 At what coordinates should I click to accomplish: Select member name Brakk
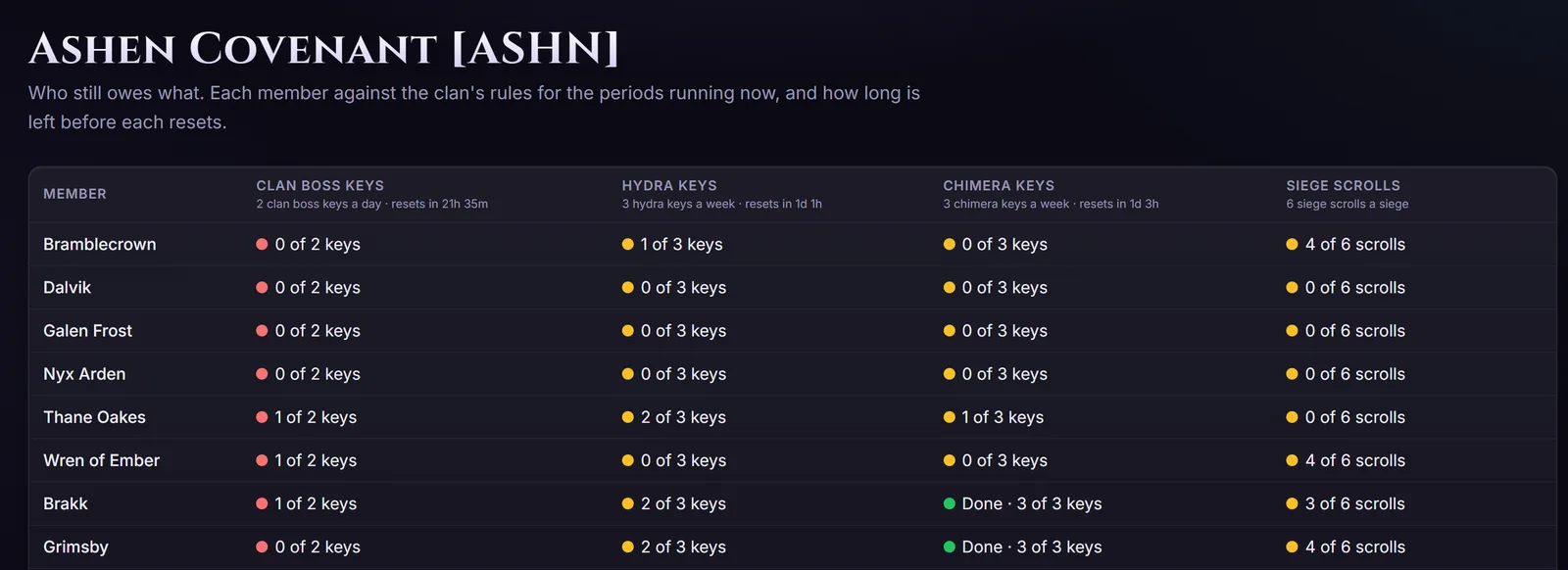(66, 502)
